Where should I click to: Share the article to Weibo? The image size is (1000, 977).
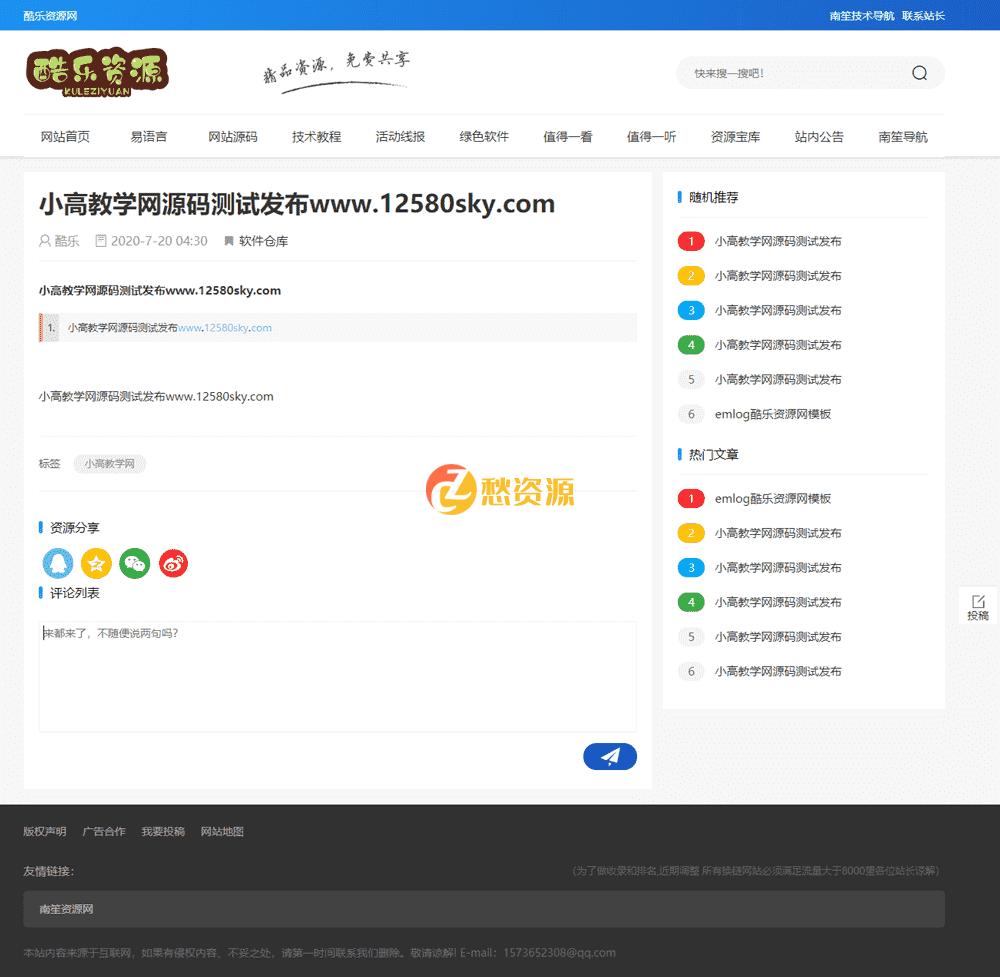pyautogui.click(x=173, y=563)
